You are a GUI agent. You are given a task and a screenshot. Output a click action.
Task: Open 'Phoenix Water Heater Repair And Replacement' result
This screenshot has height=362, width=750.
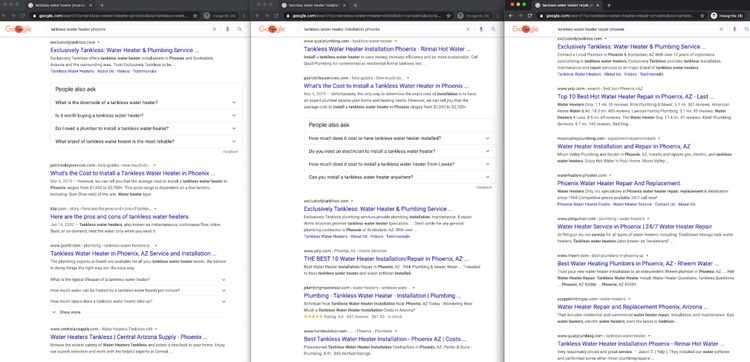(x=618, y=183)
